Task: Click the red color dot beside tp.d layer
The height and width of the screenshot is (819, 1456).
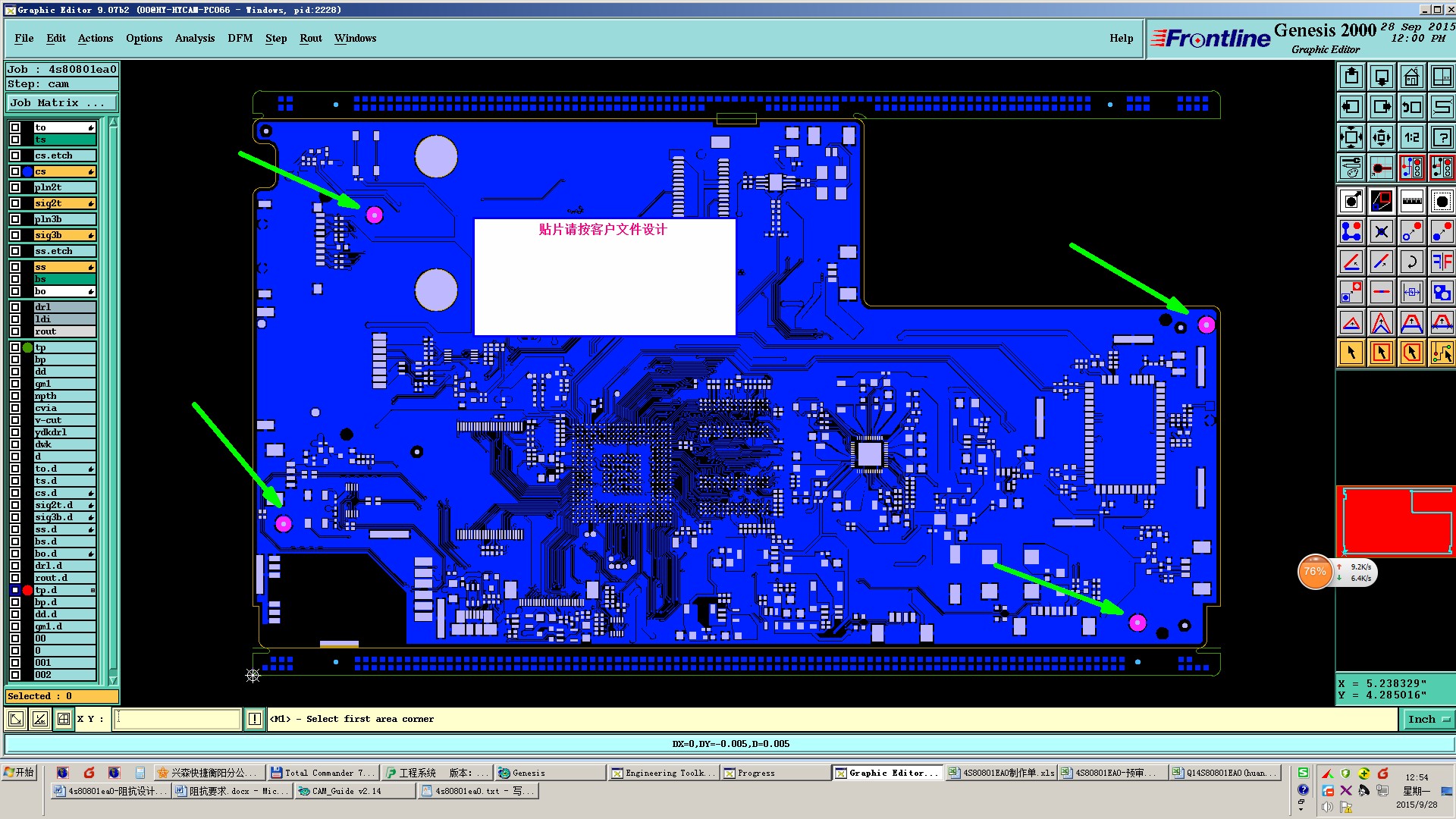Action: click(x=27, y=590)
